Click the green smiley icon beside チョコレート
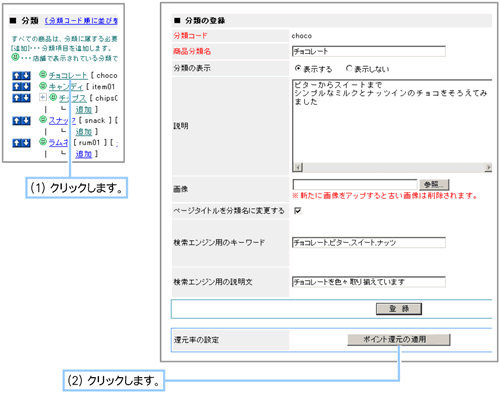 [x=43, y=74]
